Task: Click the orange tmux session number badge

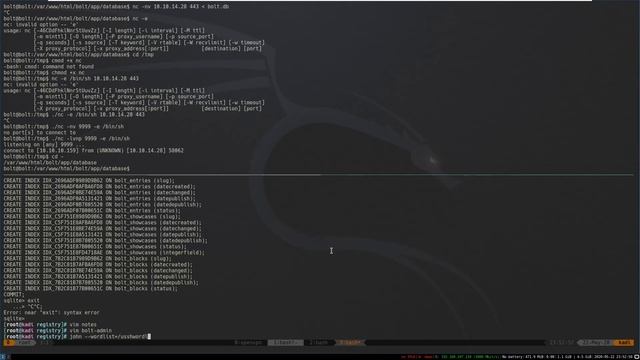Action: tap(8, 342)
